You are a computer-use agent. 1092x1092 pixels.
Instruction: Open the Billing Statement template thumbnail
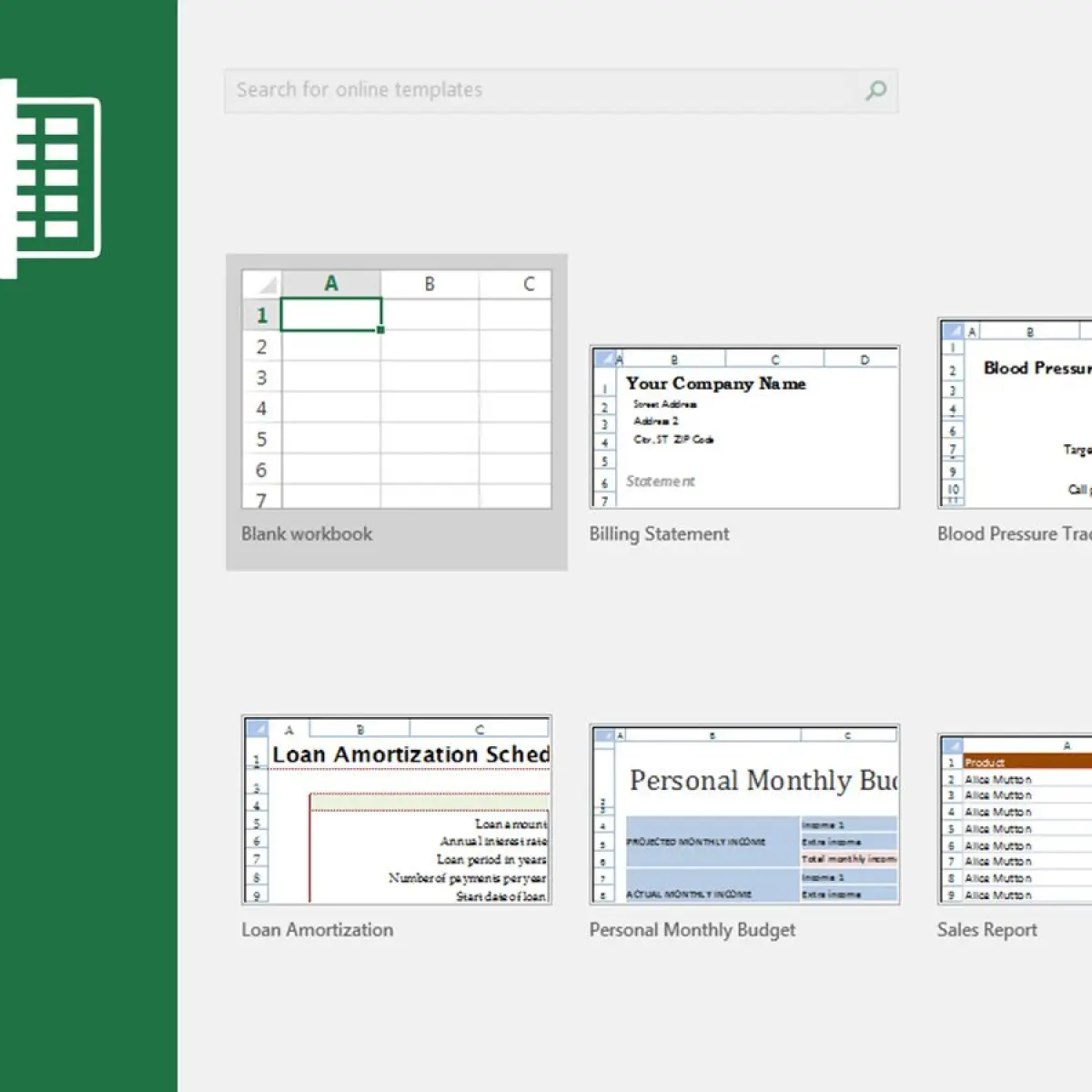(744, 427)
